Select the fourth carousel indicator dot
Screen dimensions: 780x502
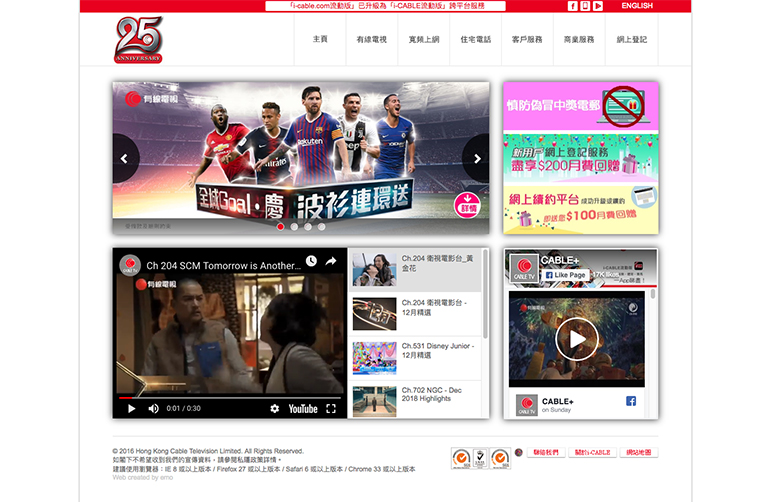click(321, 227)
